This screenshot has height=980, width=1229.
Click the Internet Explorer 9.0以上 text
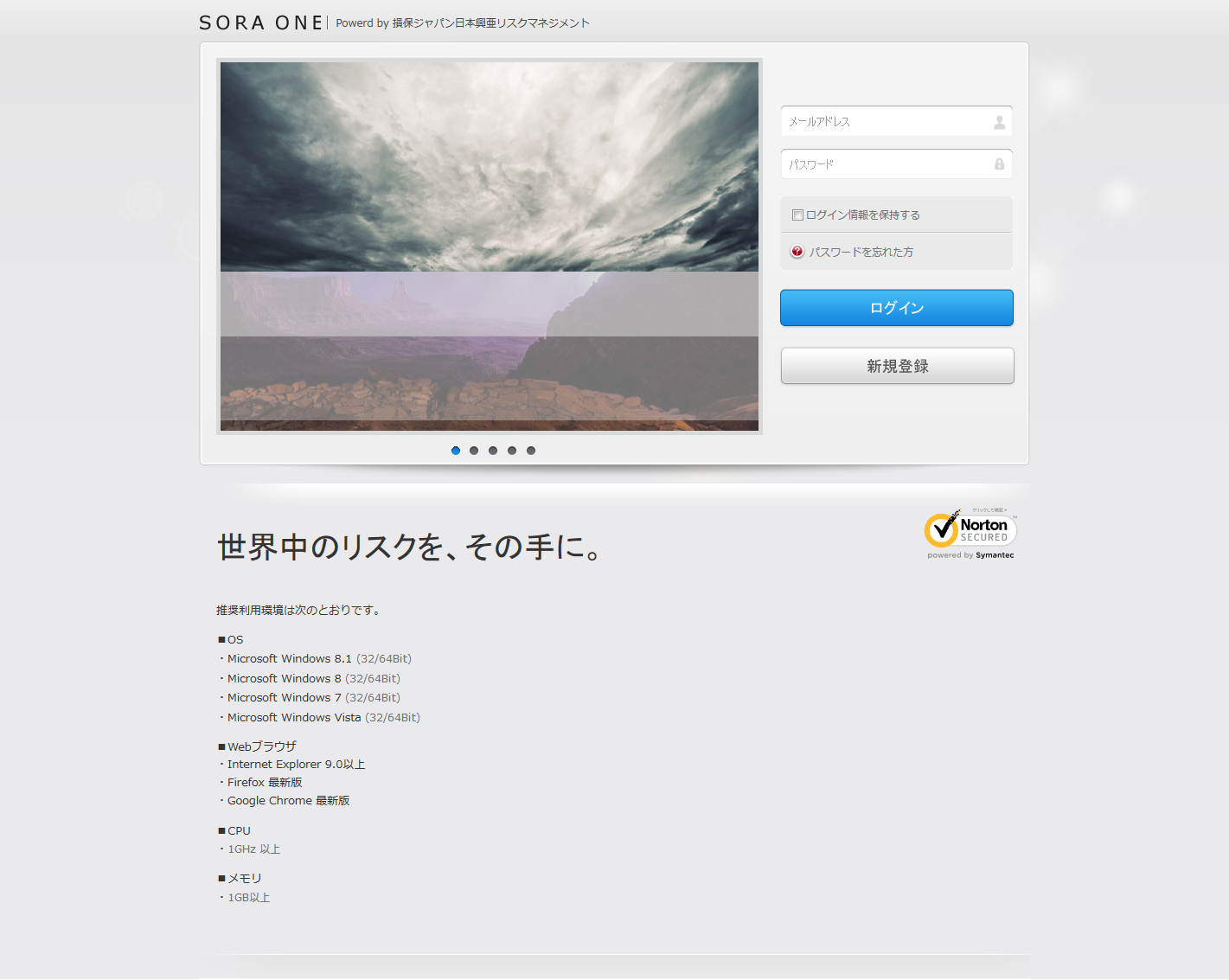pos(291,765)
